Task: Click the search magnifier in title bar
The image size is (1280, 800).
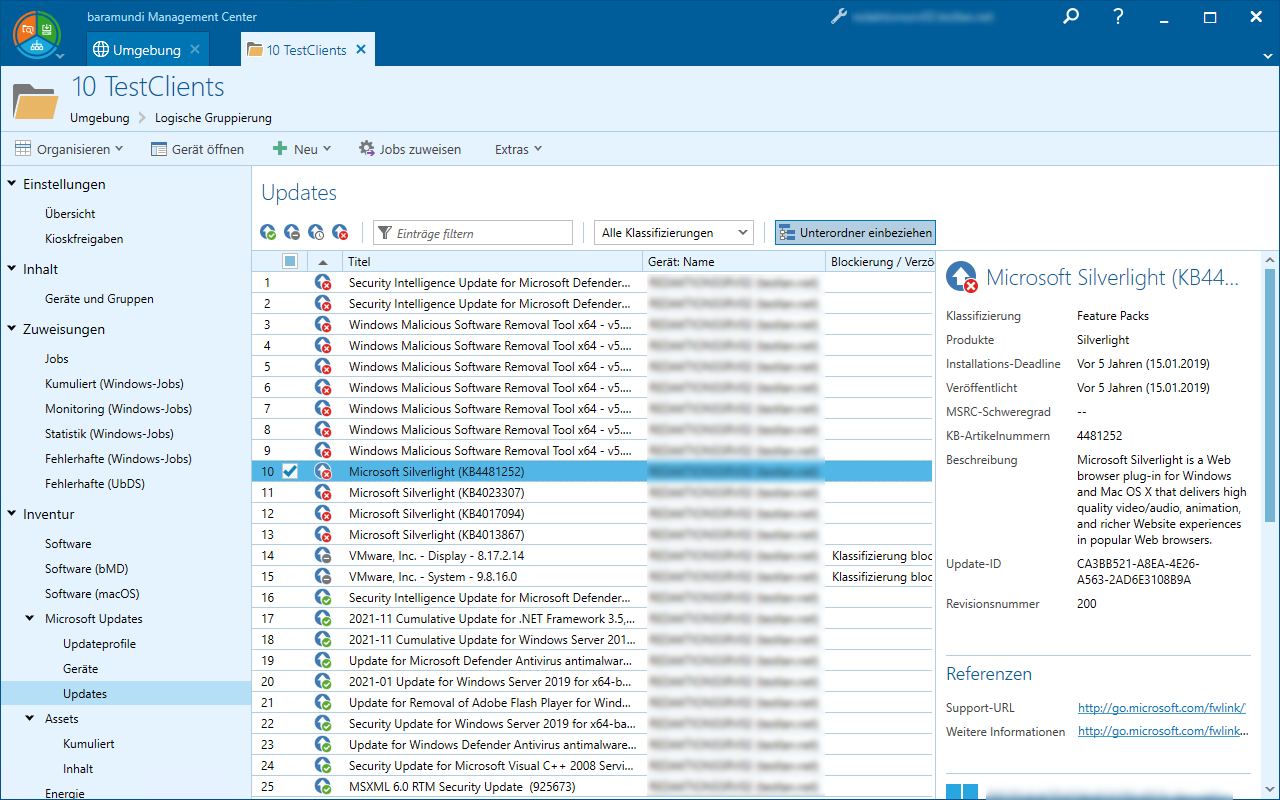Action: click(x=1071, y=17)
